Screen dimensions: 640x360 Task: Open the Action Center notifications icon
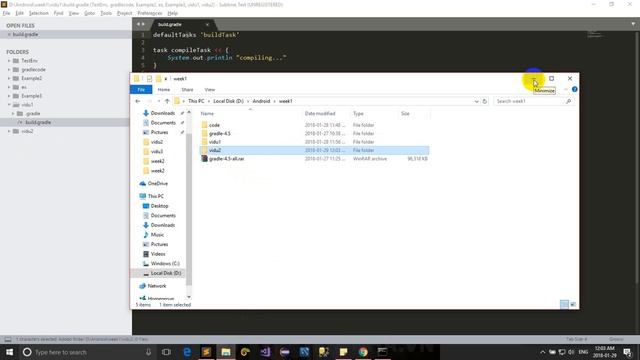pyautogui.click(x=627, y=352)
